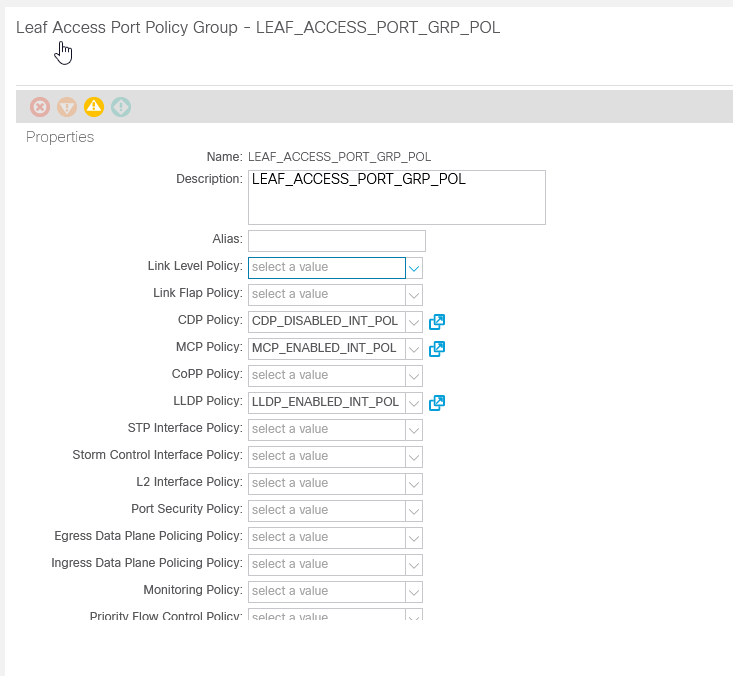The height and width of the screenshot is (676, 733).
Task: Expand the Link Flap Policy dropdown
Action: [x=414, y=295]
